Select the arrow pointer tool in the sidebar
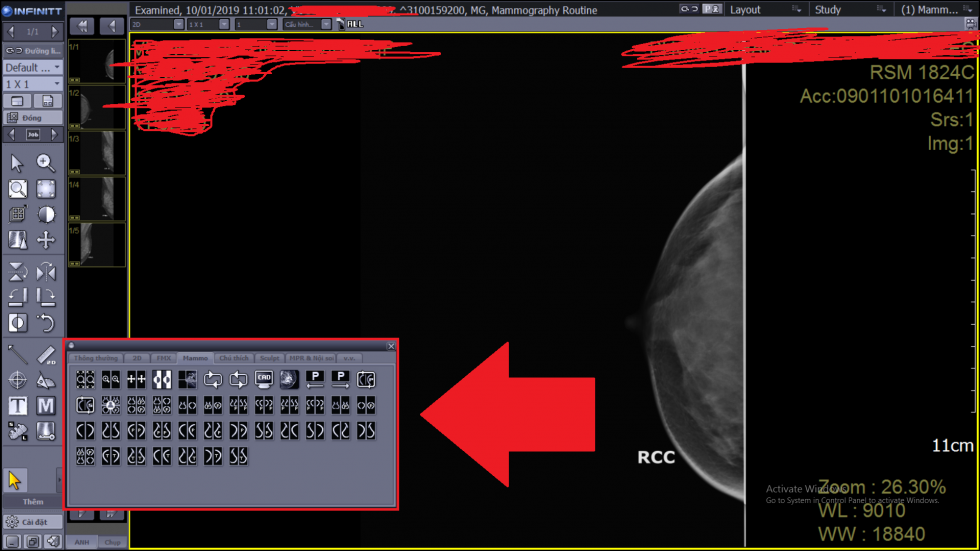Viewport: 980px width, 551px height. pyautogui.click(x=17, y=163)
